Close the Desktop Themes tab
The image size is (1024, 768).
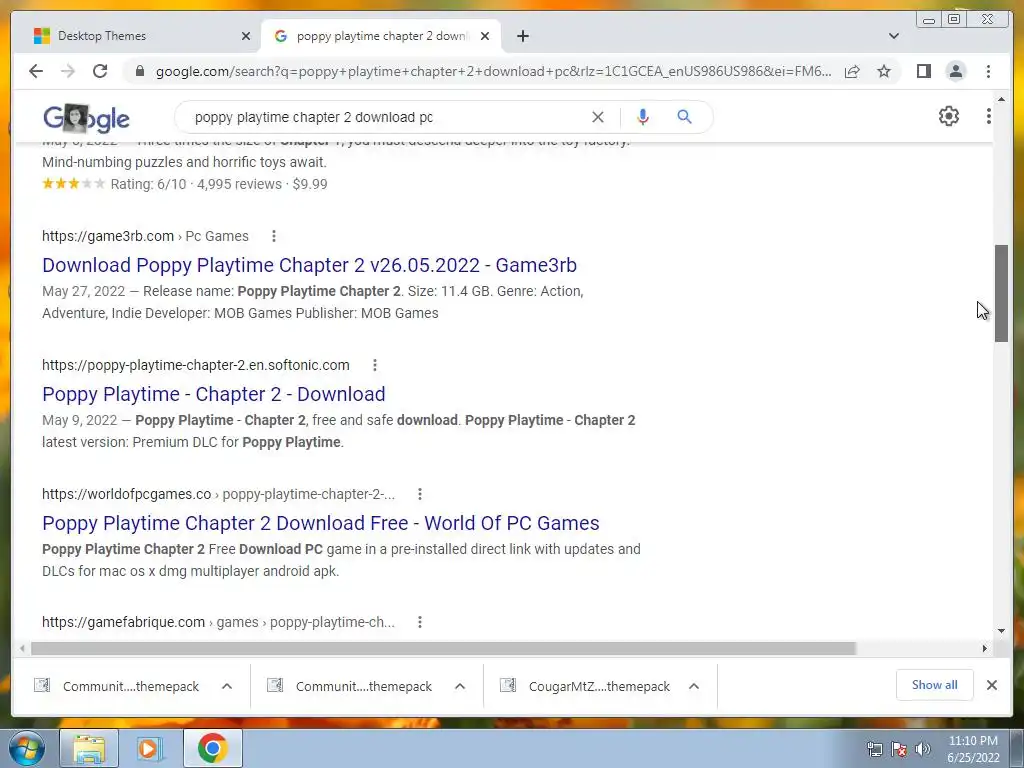click(246, 36)
